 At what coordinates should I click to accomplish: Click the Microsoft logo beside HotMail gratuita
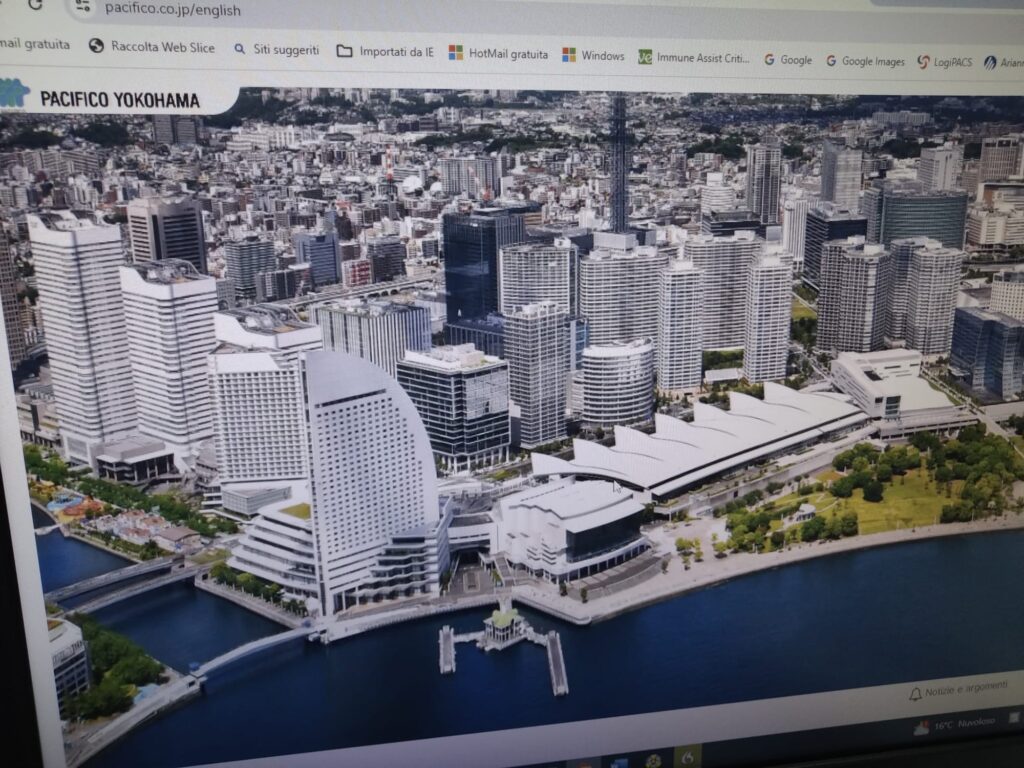click(x=456, y=53)
